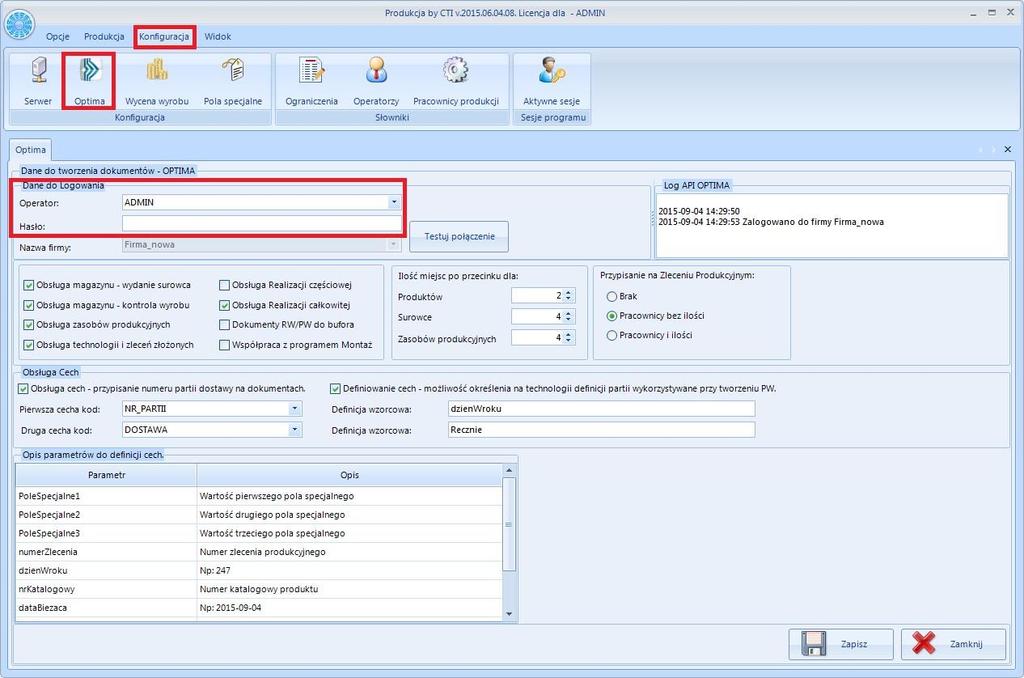
Task: Click the parameter table scrollbar thumb
Action: click(x=509, y=524)
